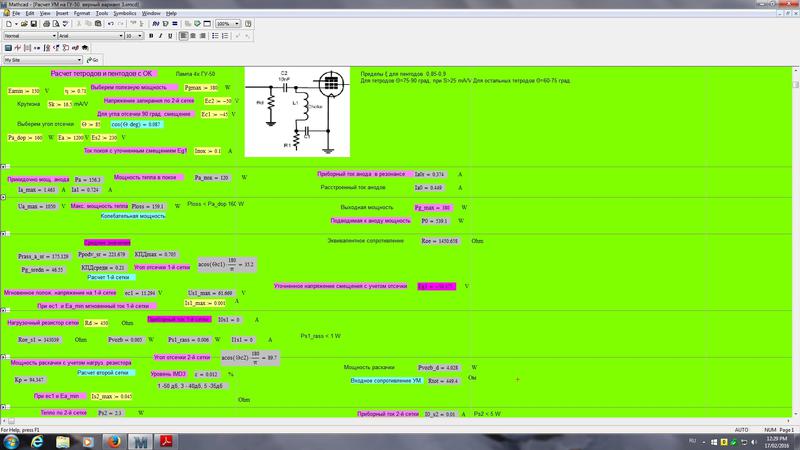
Task: Open the Graph palette icon
Action: tap(18, 47)
